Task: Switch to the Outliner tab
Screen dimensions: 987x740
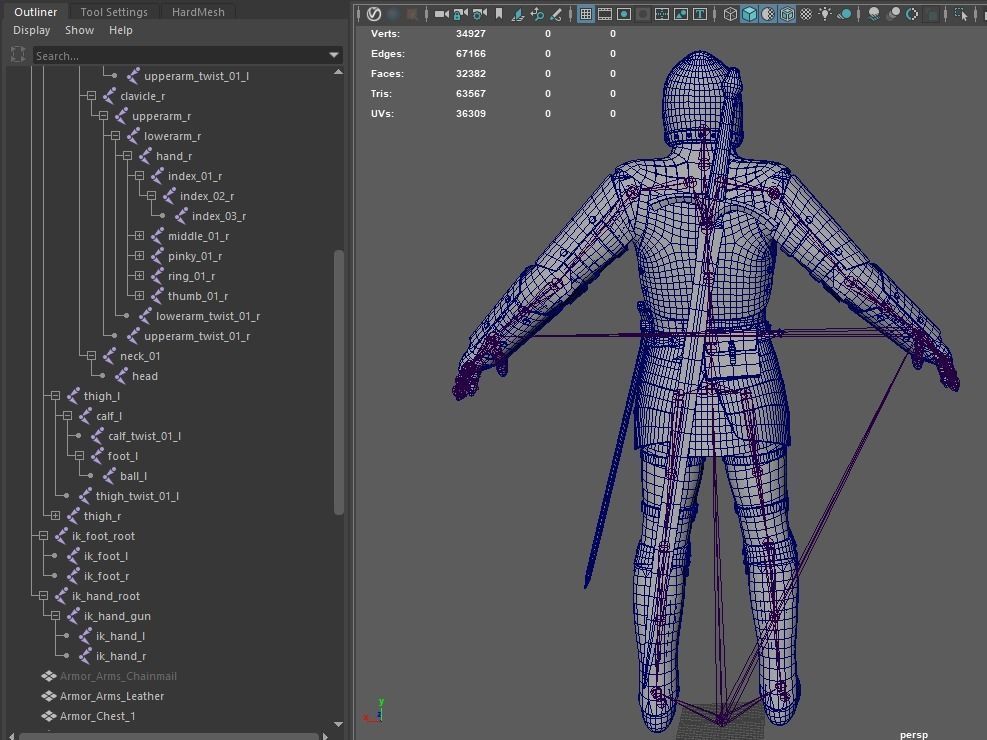Action: (35, 11)
